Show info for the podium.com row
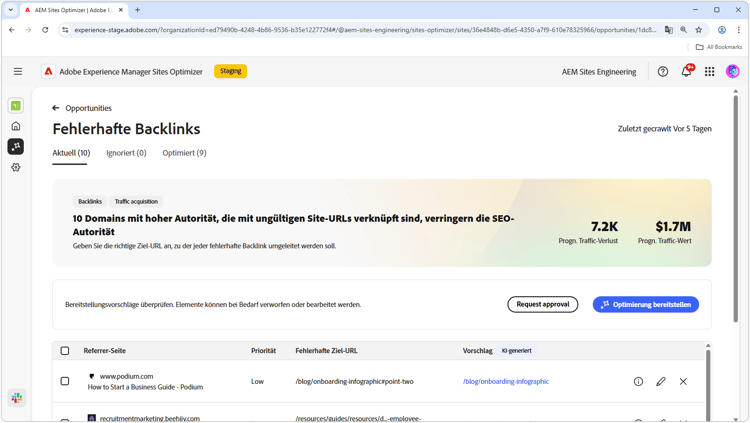Image resolution: width=750 pixels, height=423 pixels. [x=638, y=381]
